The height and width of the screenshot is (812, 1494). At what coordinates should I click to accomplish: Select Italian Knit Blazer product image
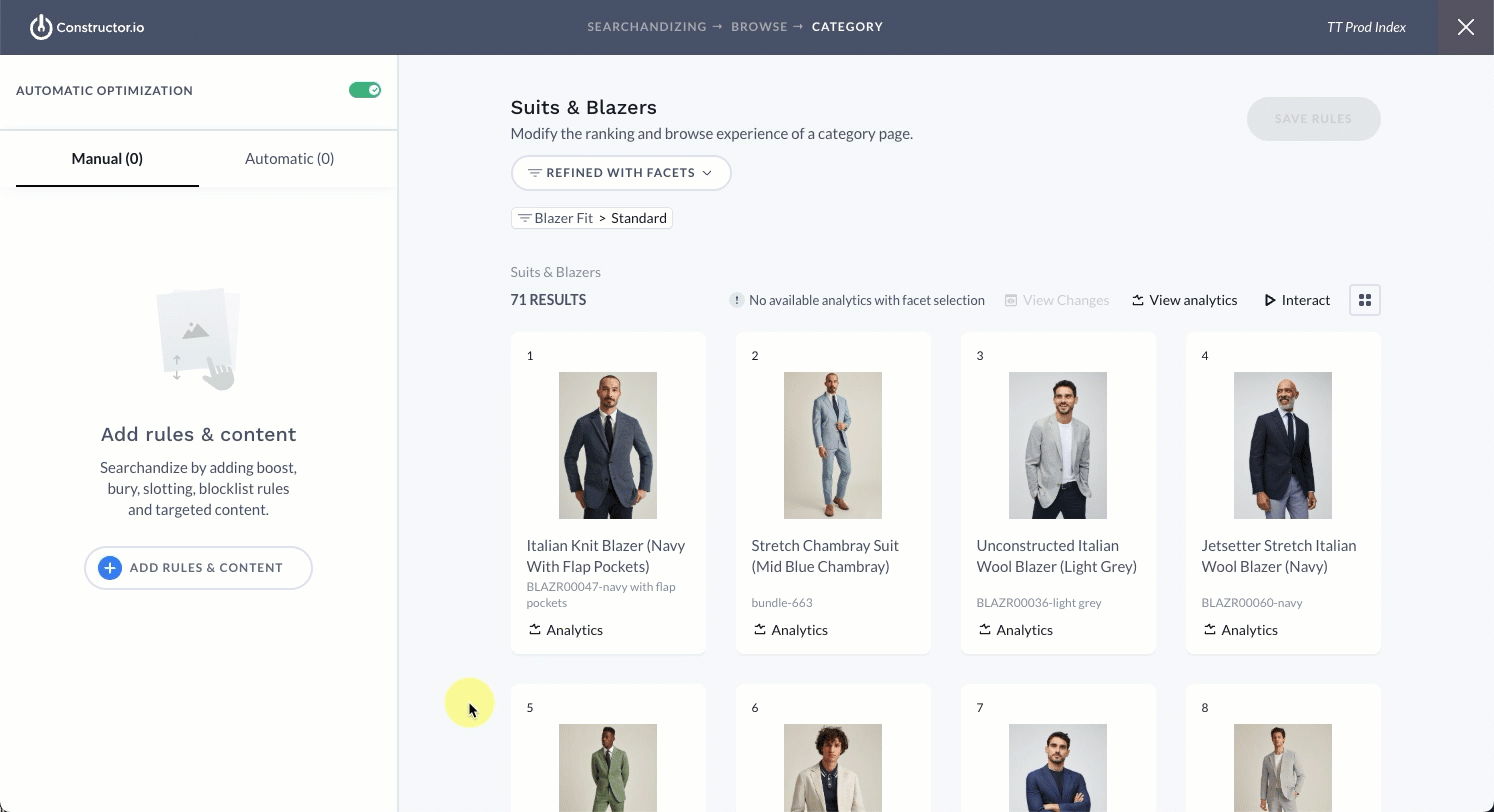coord(608,445)
